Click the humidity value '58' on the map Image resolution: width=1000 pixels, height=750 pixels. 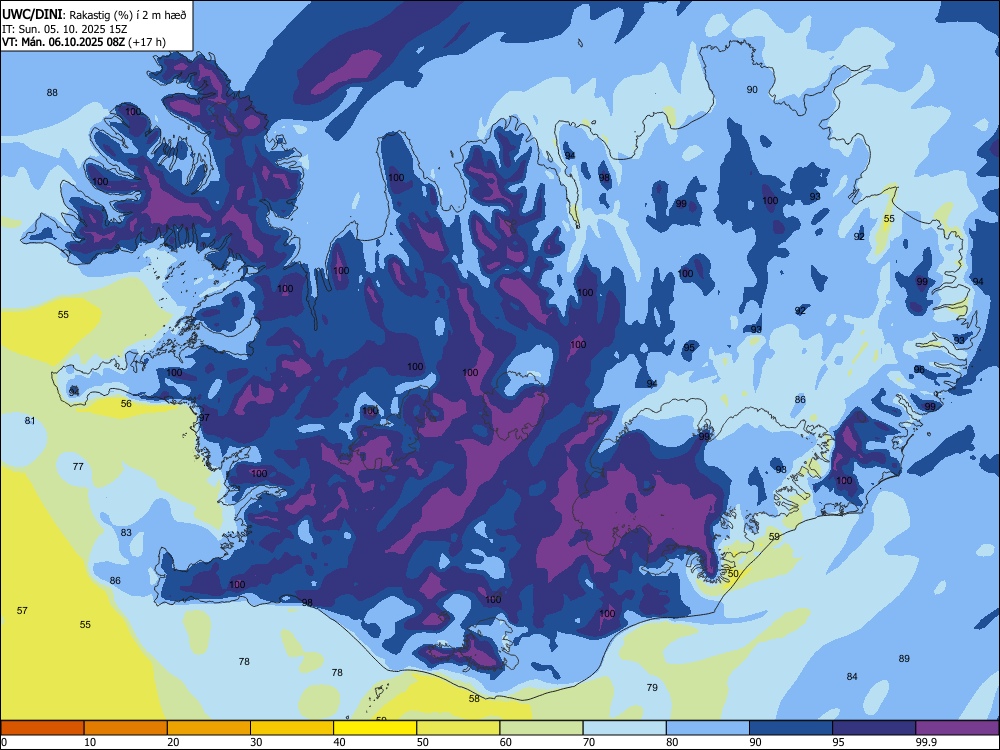click(474, 698)
